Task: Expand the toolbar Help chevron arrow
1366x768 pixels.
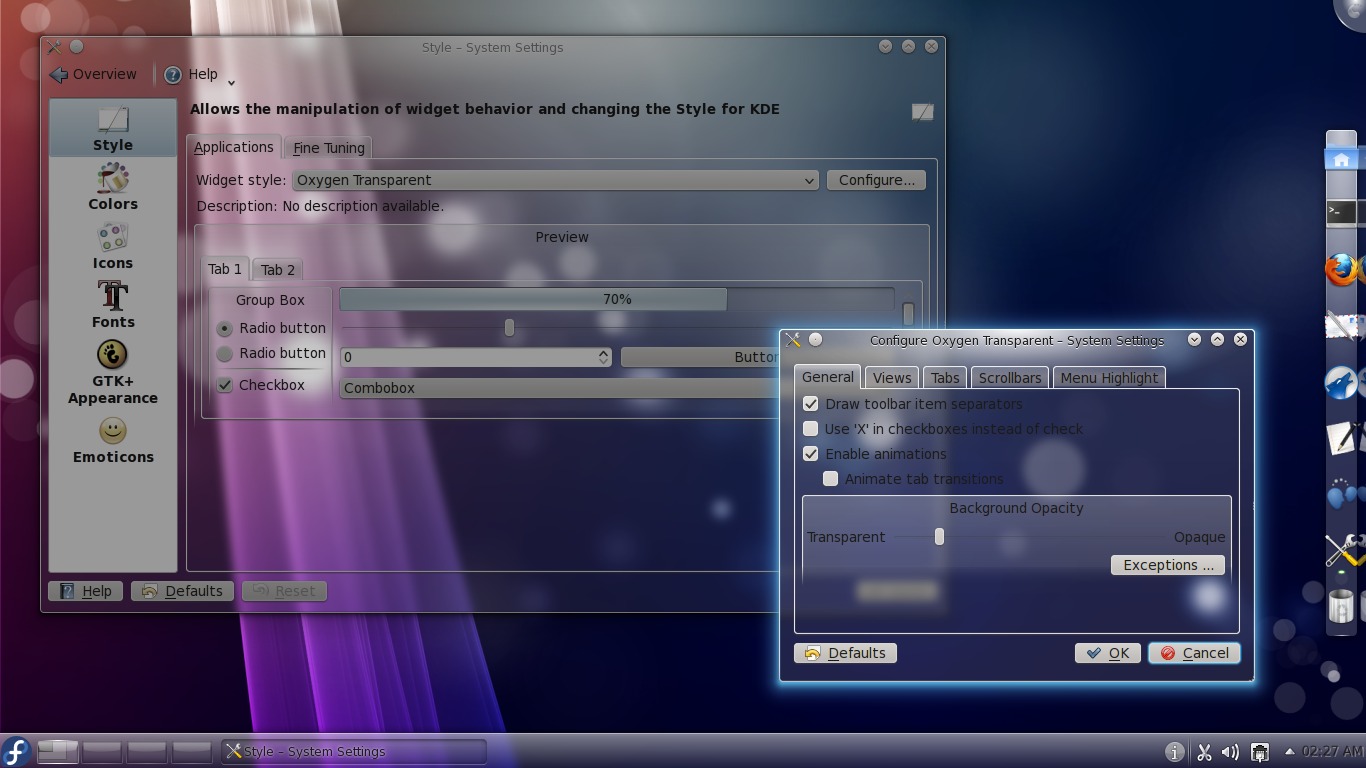Action: click(x=232, y=82)
